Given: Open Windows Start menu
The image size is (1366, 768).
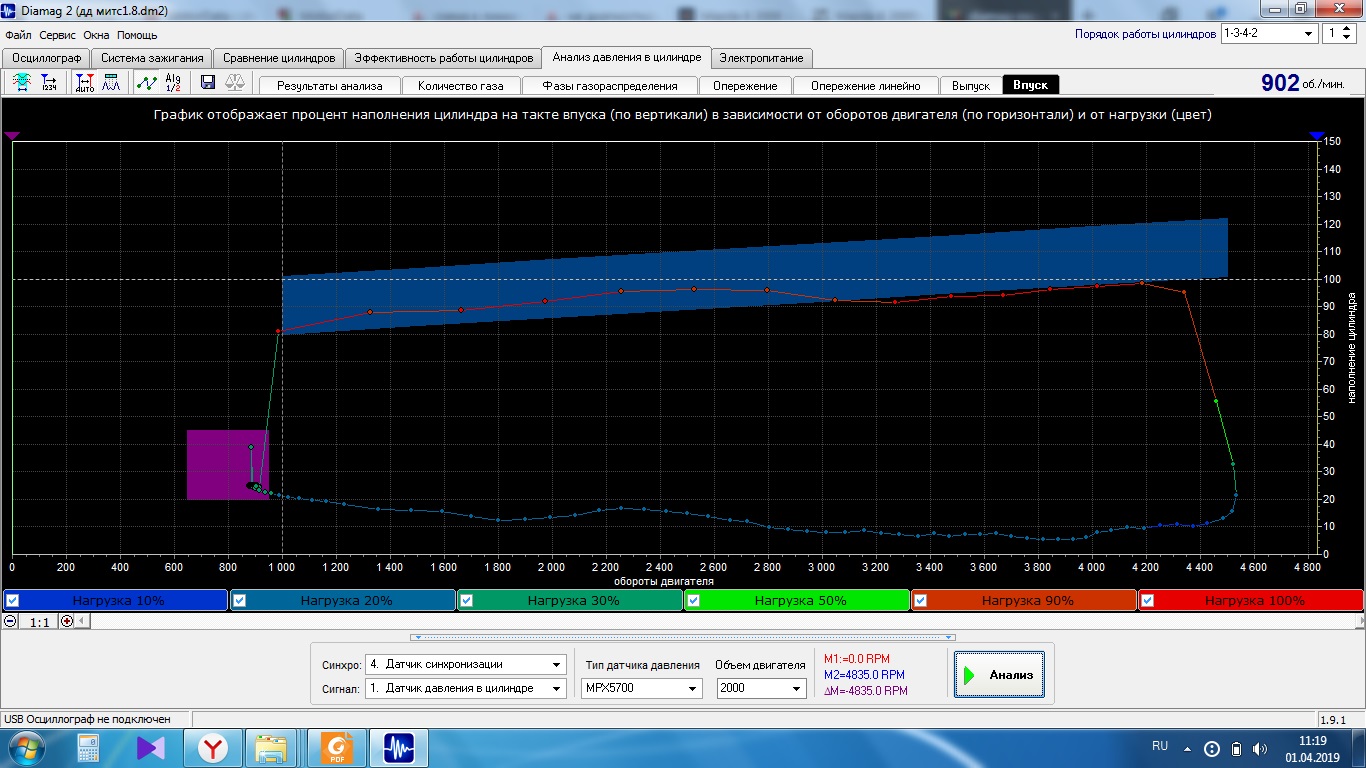Looking at the screenshot, I should pyautogui.click(x=25, y=748).
